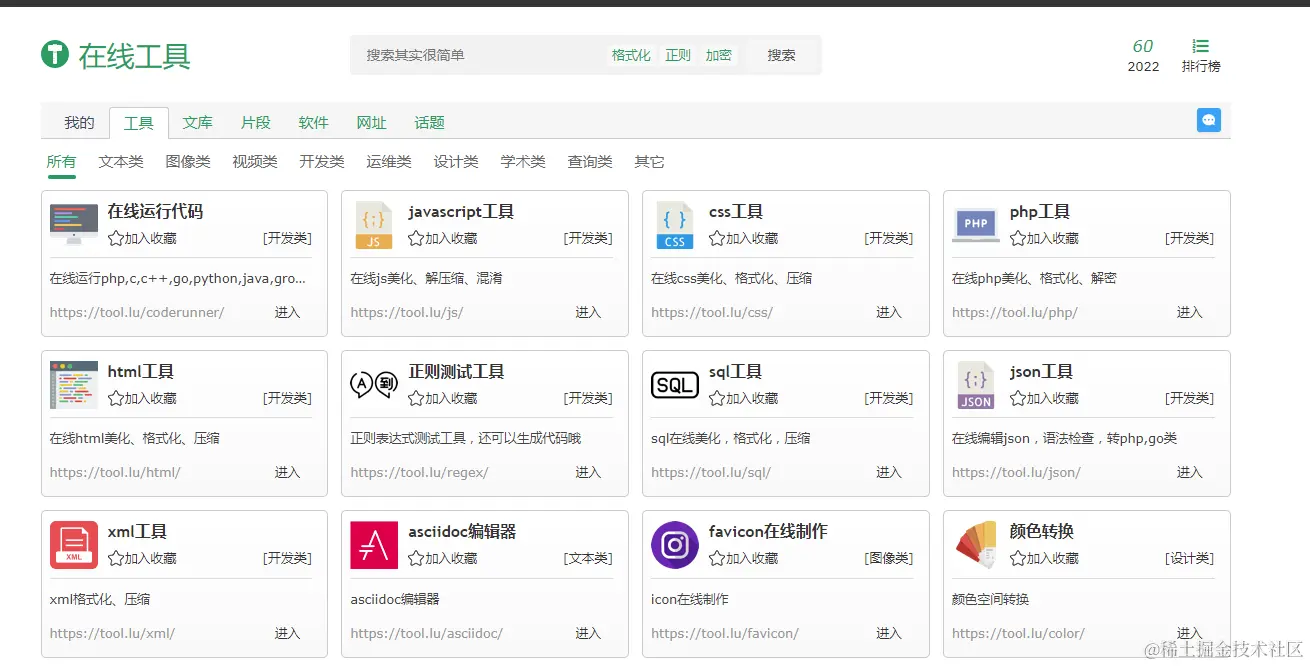Viewport: 1310px width, 666px height.
Task: Filter by 查询类 category
Action: (x=590, y=162)
